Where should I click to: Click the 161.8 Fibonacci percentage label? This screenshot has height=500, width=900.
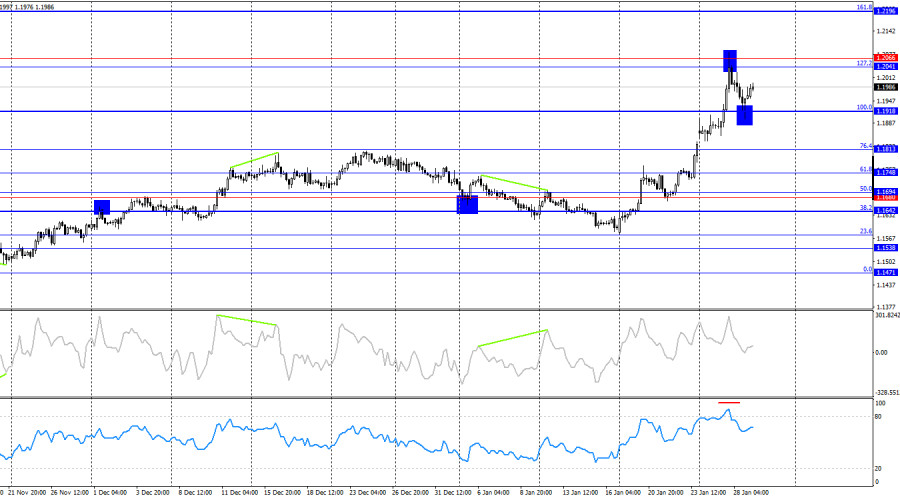tap(864, 7)
